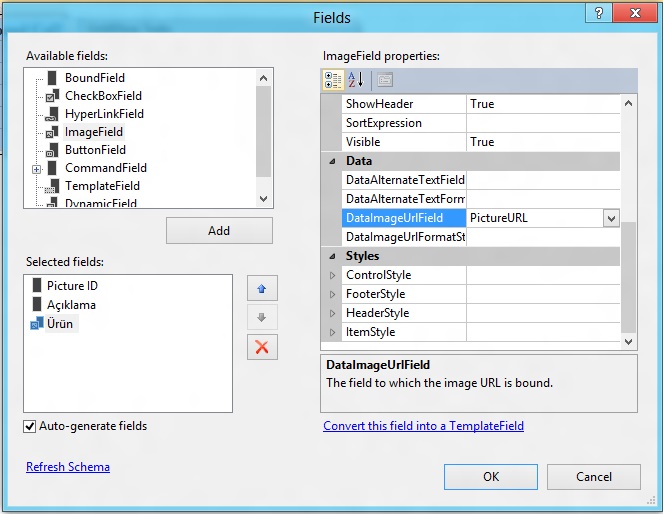Click the Categorized view icon in property grid
The height and width of the screenshot is (514, 663).
[333, 80]
